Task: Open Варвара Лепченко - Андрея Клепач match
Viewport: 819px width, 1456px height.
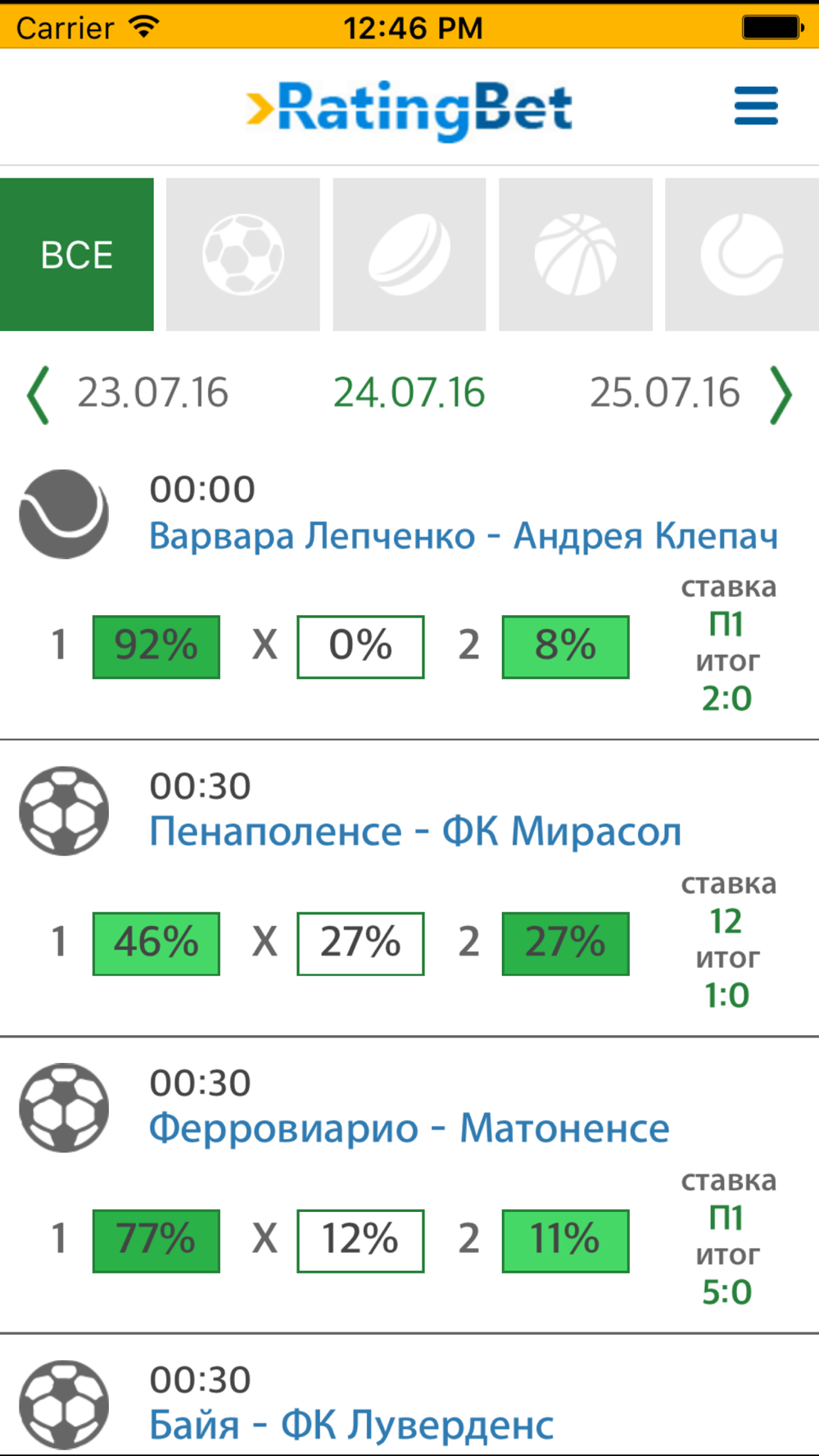Action: coord(464,536)
